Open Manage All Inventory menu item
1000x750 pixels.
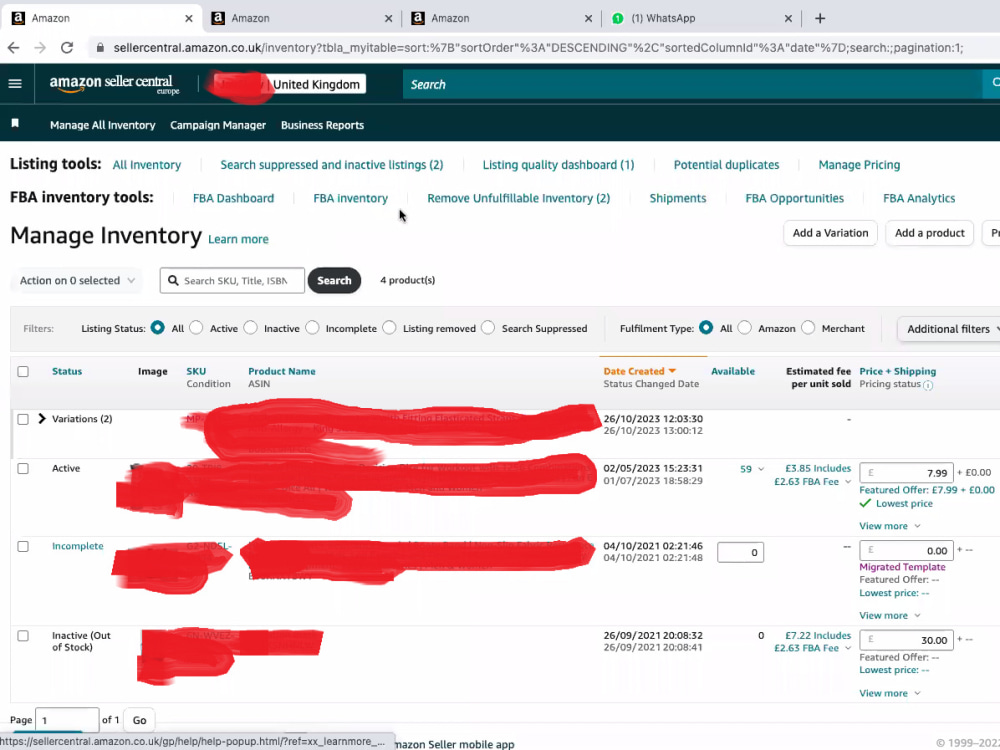point(103,125)
